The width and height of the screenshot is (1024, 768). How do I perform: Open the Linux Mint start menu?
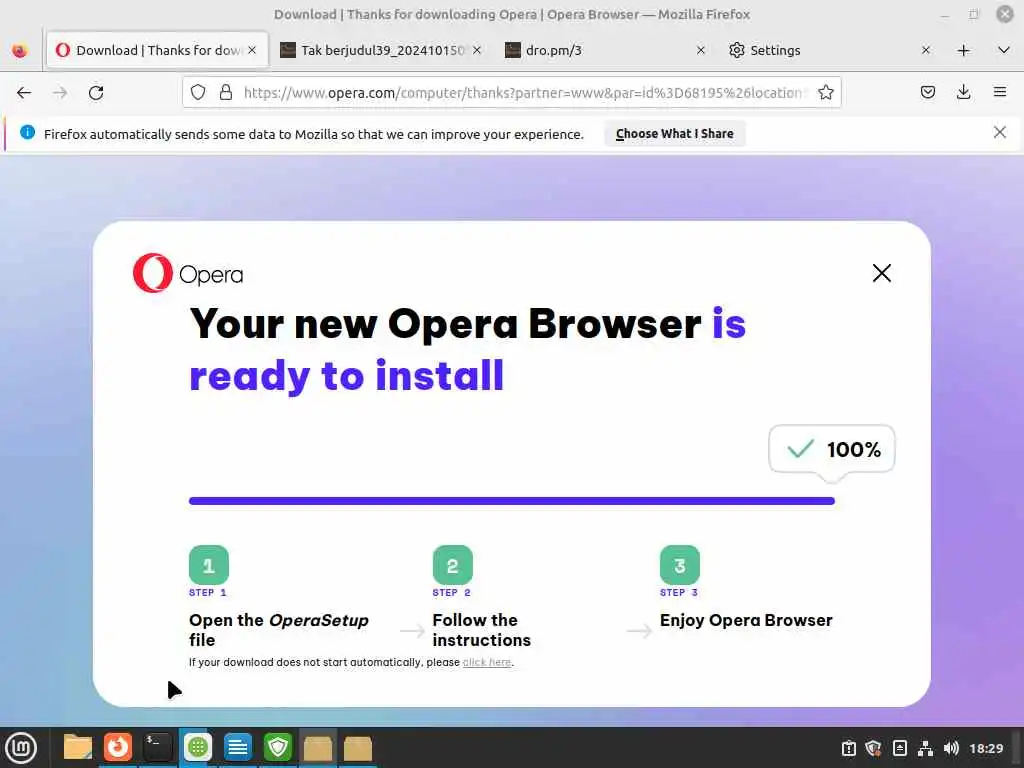click(21, 748)
